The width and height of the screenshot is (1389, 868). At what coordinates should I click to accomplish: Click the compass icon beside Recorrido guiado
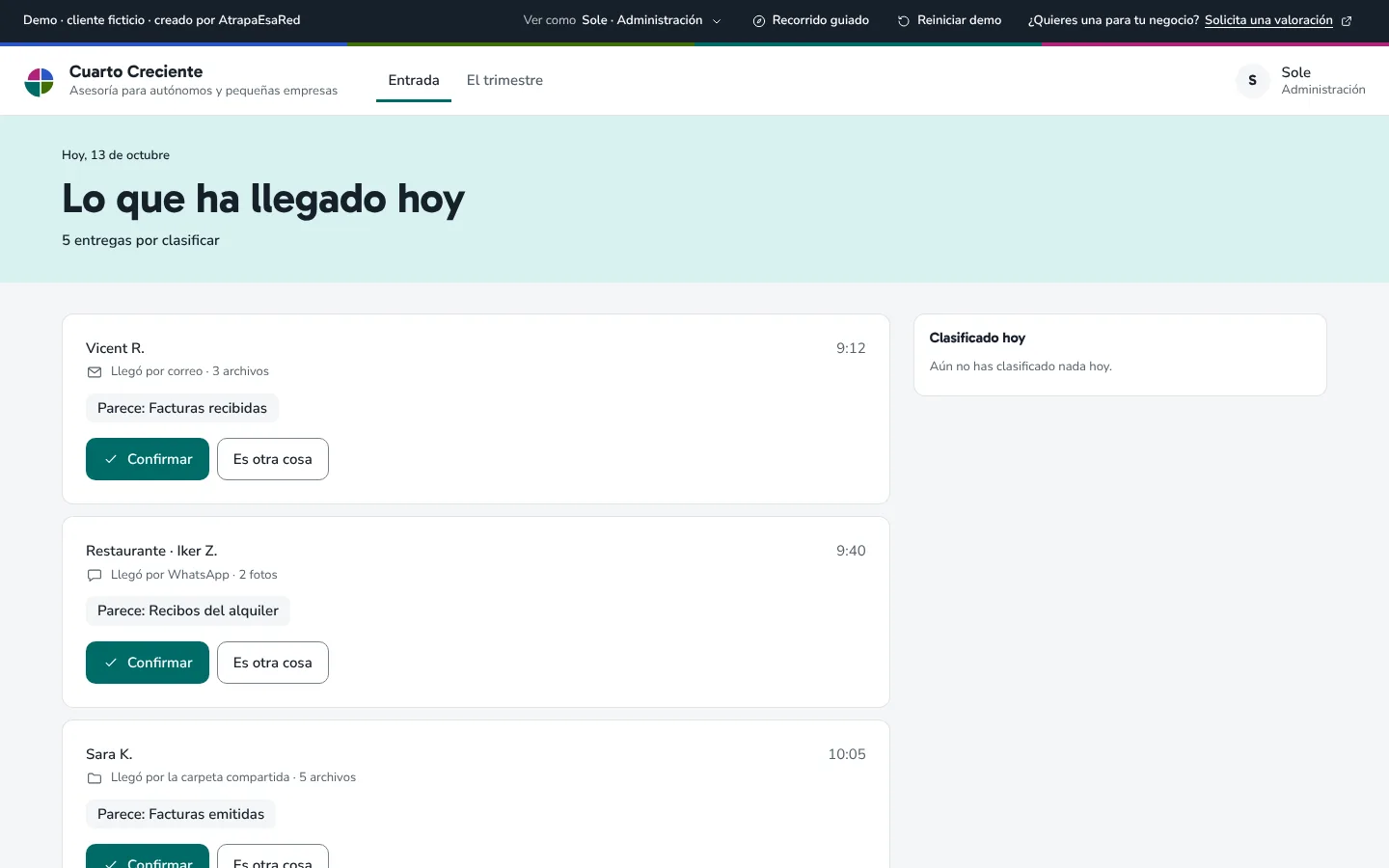[759, 21]
